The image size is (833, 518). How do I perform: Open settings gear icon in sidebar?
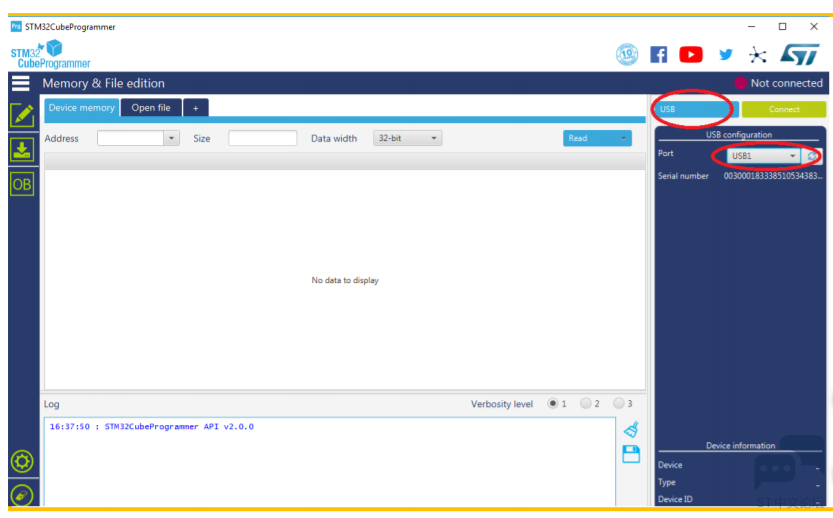point(22,461)
